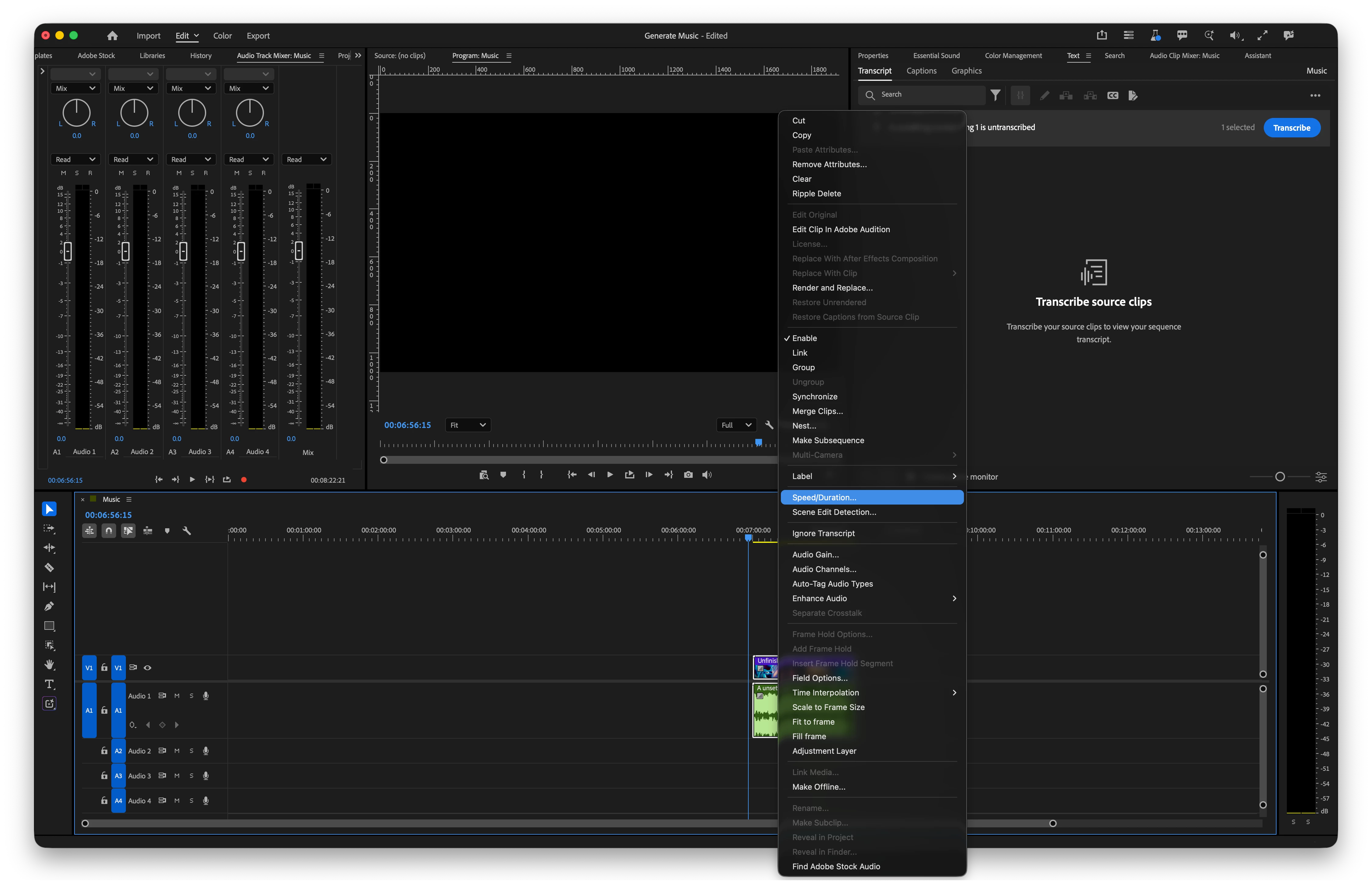Toggle Snap in timeline (magnet icon)
This screenshot has height=893, width=1372.
click(x=109, y=531)
